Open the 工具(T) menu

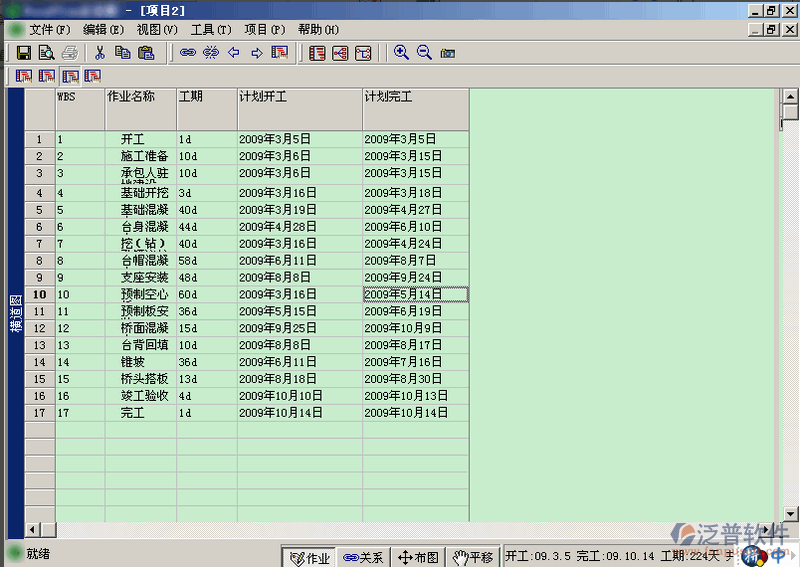click(210, 30)
